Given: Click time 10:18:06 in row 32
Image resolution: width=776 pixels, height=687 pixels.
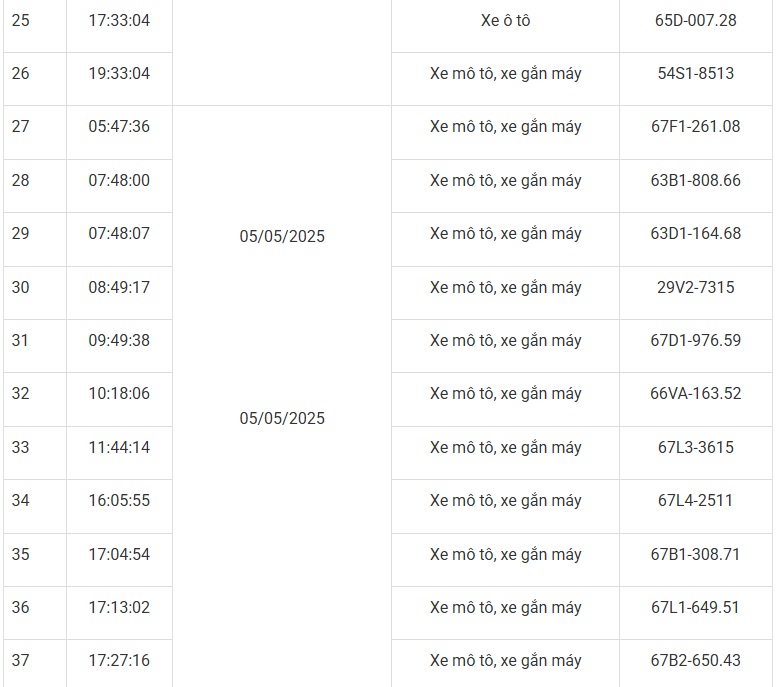Looking at the screenshot, I should pos(119,394).
